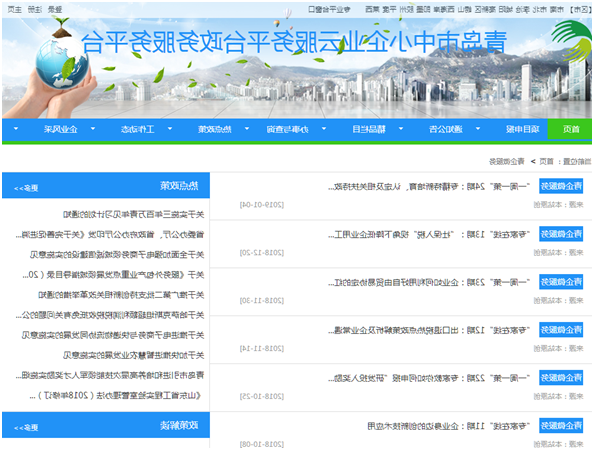Select the 城阳 district link
594x450 pixels.
[505, 9]
